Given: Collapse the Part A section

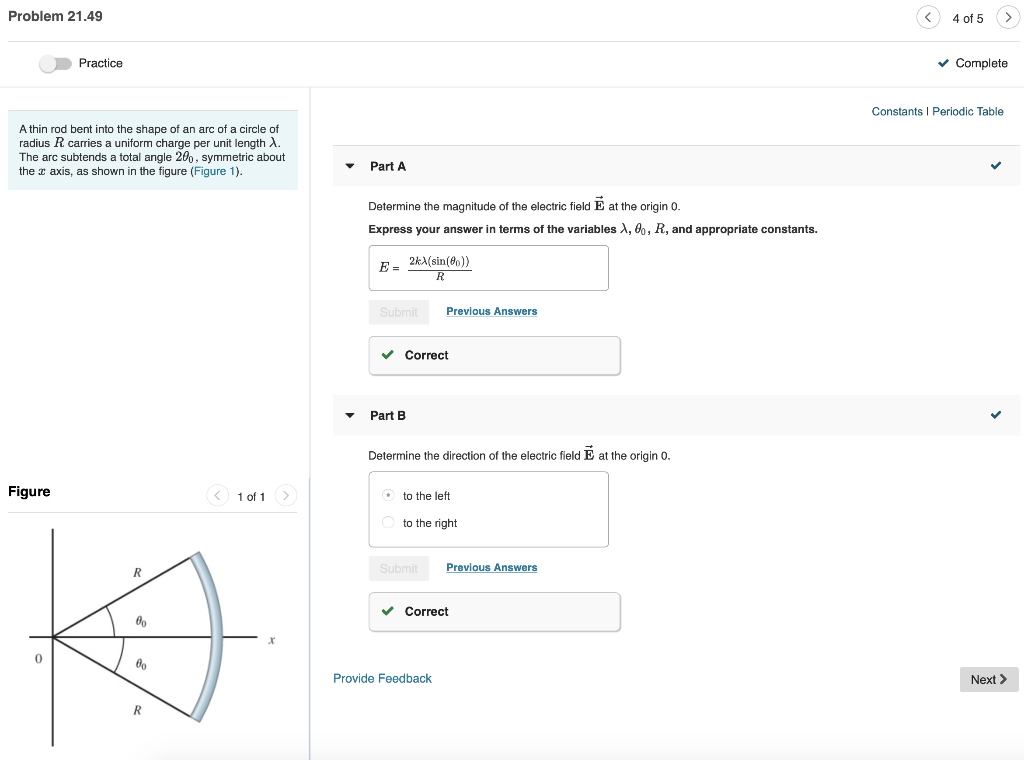Looking at the screenshot, I should pyautogui.click(x=349, y=166).
